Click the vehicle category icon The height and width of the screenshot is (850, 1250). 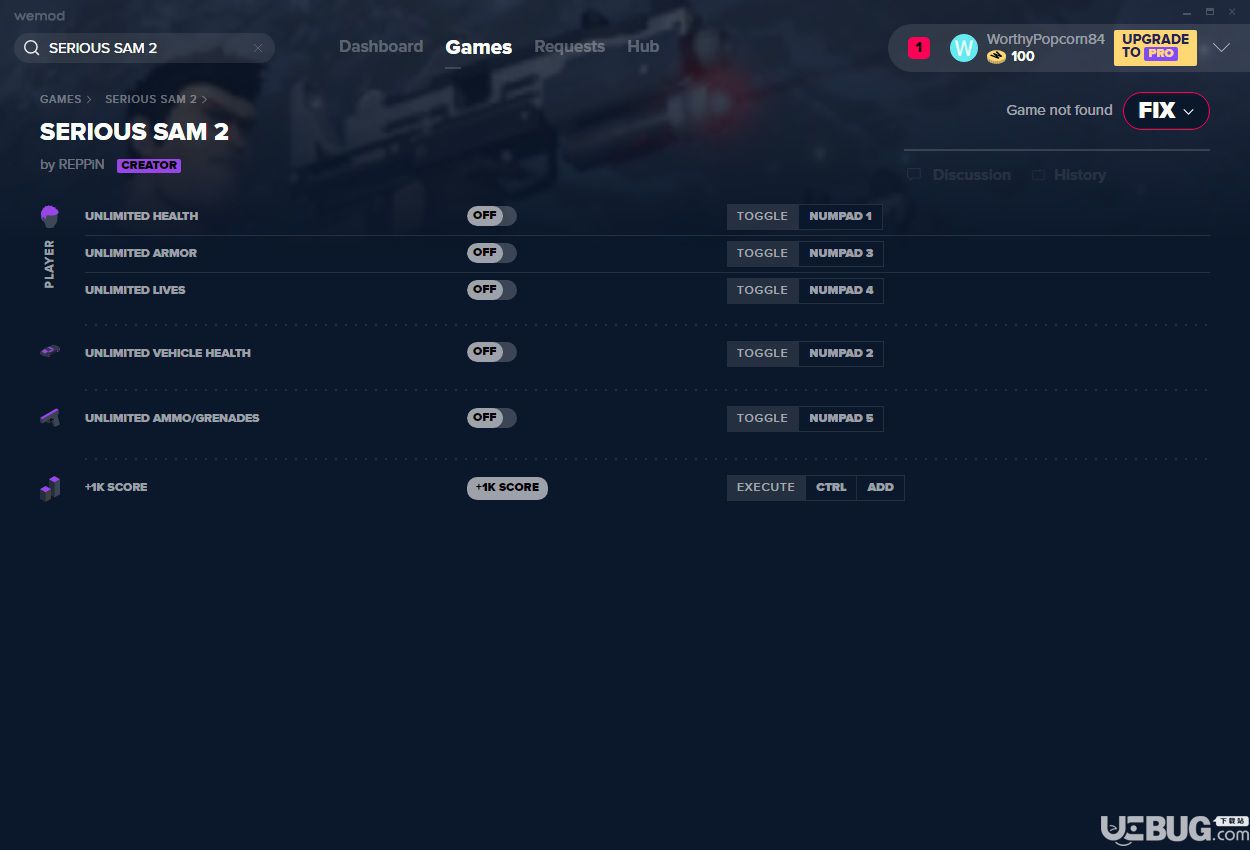click(x=50, y=351)
